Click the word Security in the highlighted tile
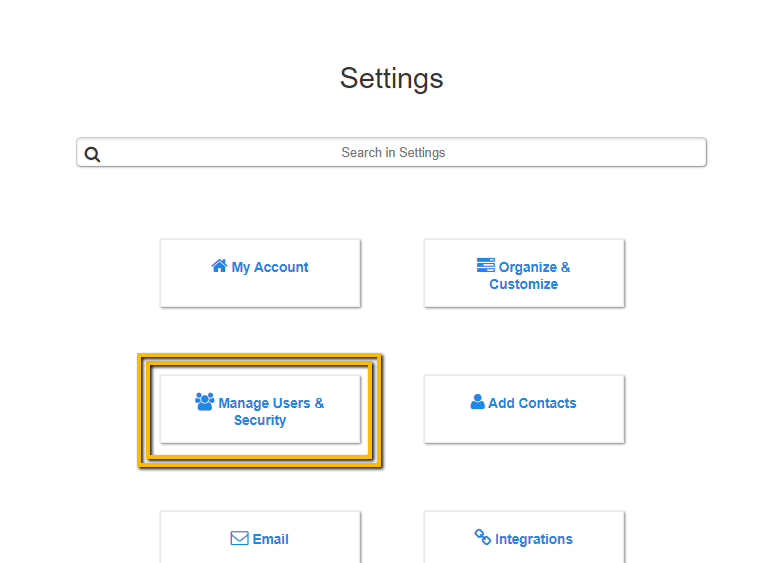 coord(260,421)
